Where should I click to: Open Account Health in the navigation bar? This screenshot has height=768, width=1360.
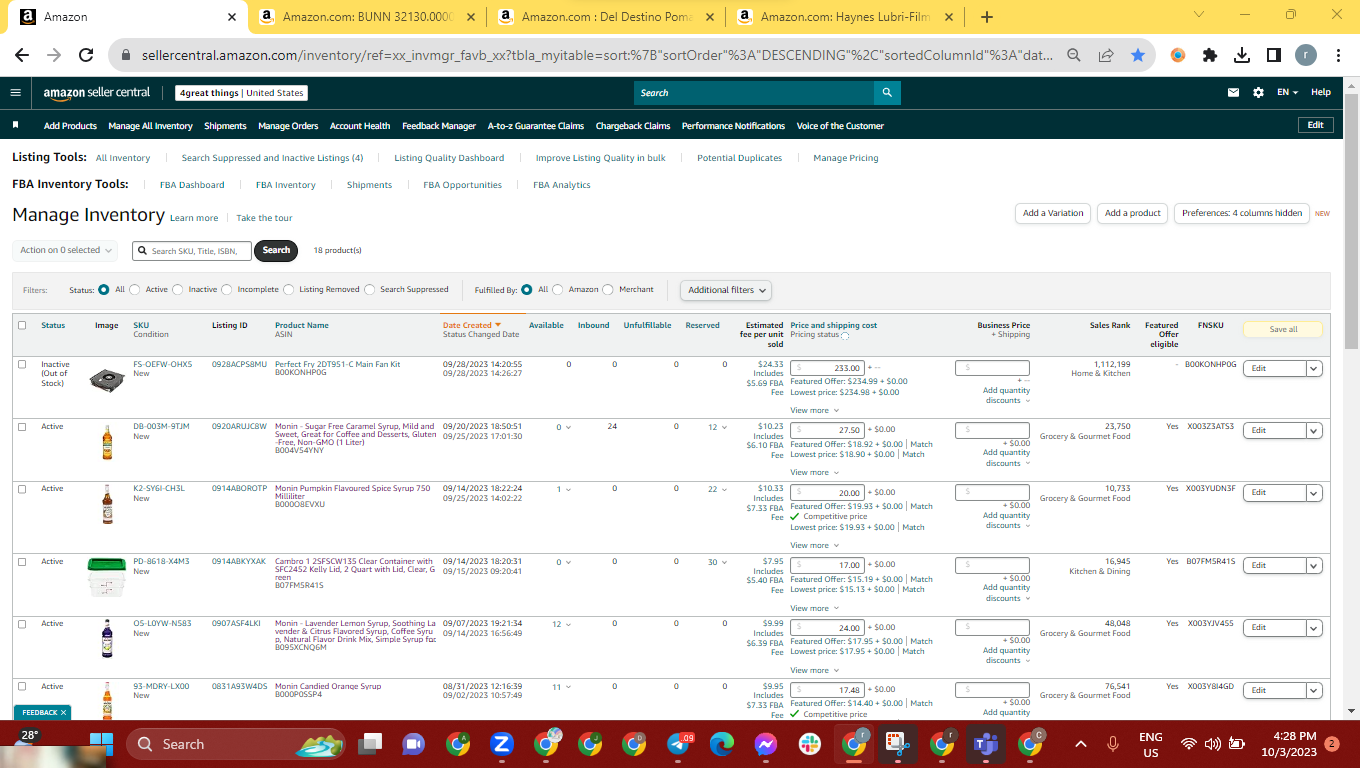[360, 126]
